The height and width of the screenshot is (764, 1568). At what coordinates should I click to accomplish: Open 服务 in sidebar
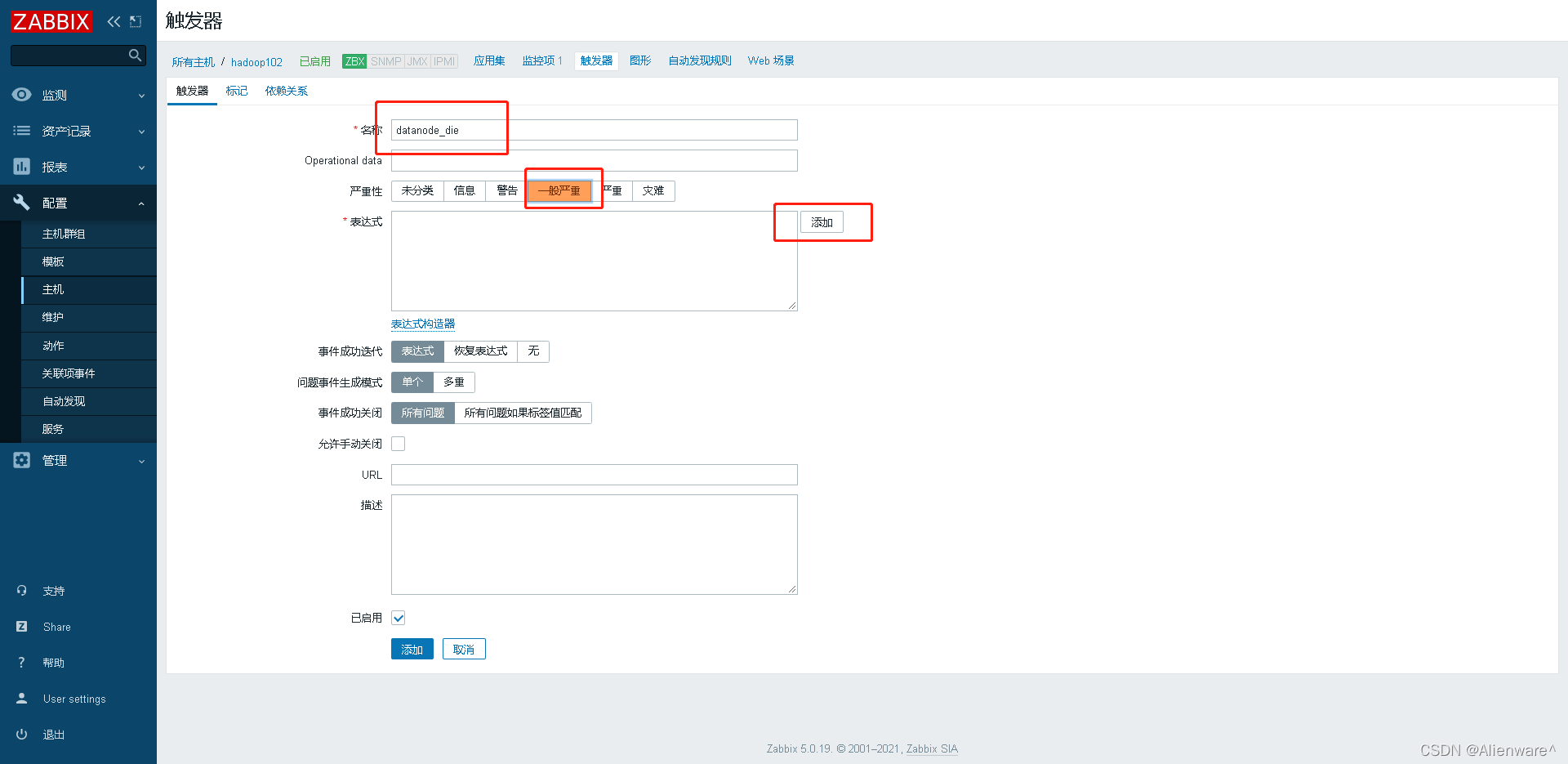click(89, 429)
